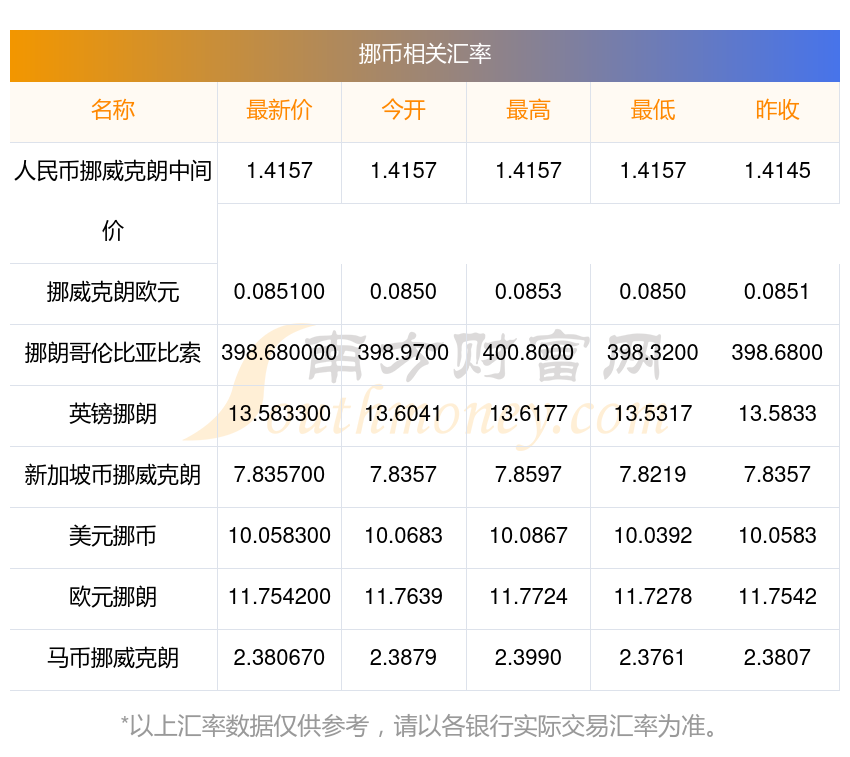The width and height of the screenshot is (850, 757).
Task: Click the low value 11.7278
Action: 653,596
